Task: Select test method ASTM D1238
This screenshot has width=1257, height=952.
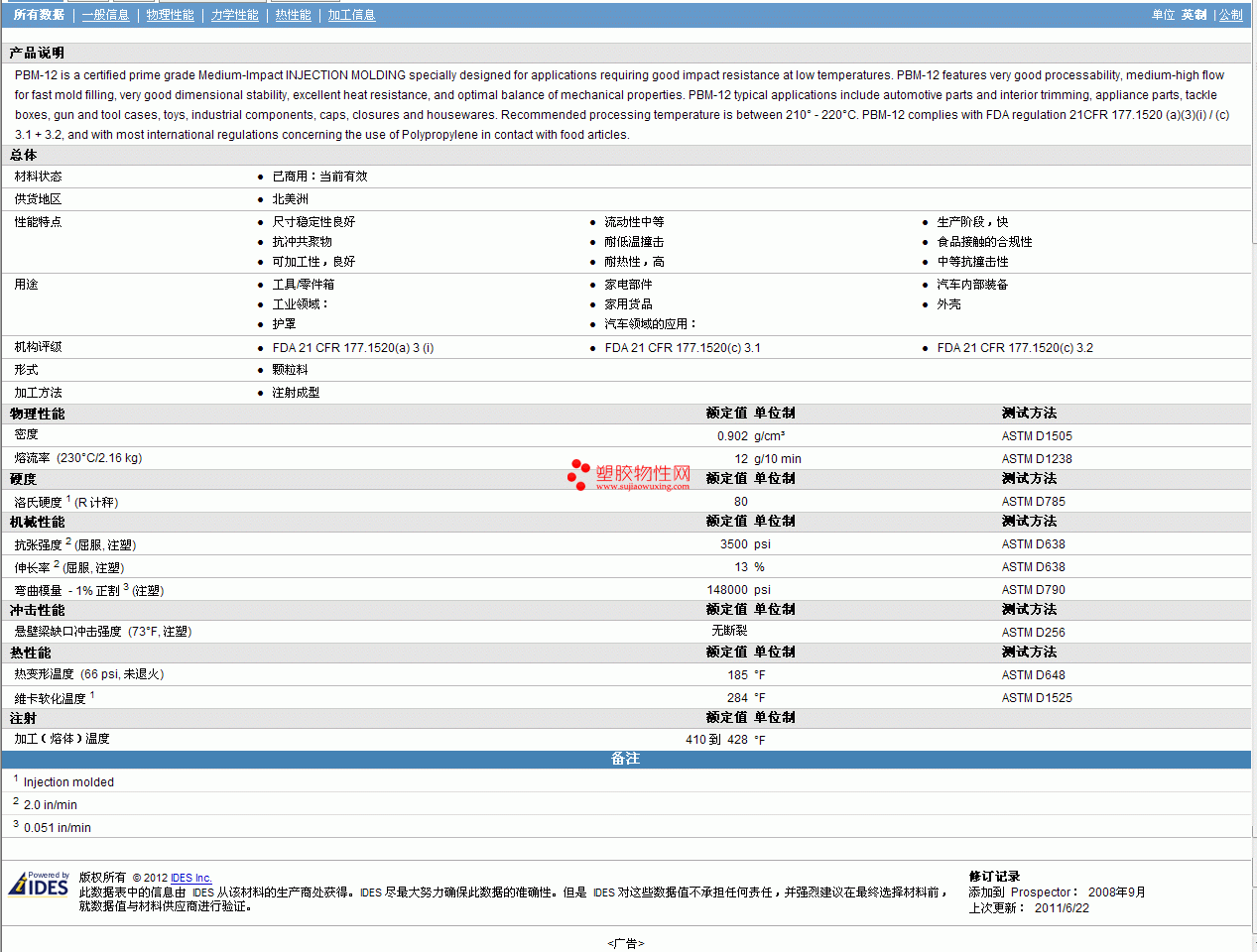Action: click(x=1037, y=459)
